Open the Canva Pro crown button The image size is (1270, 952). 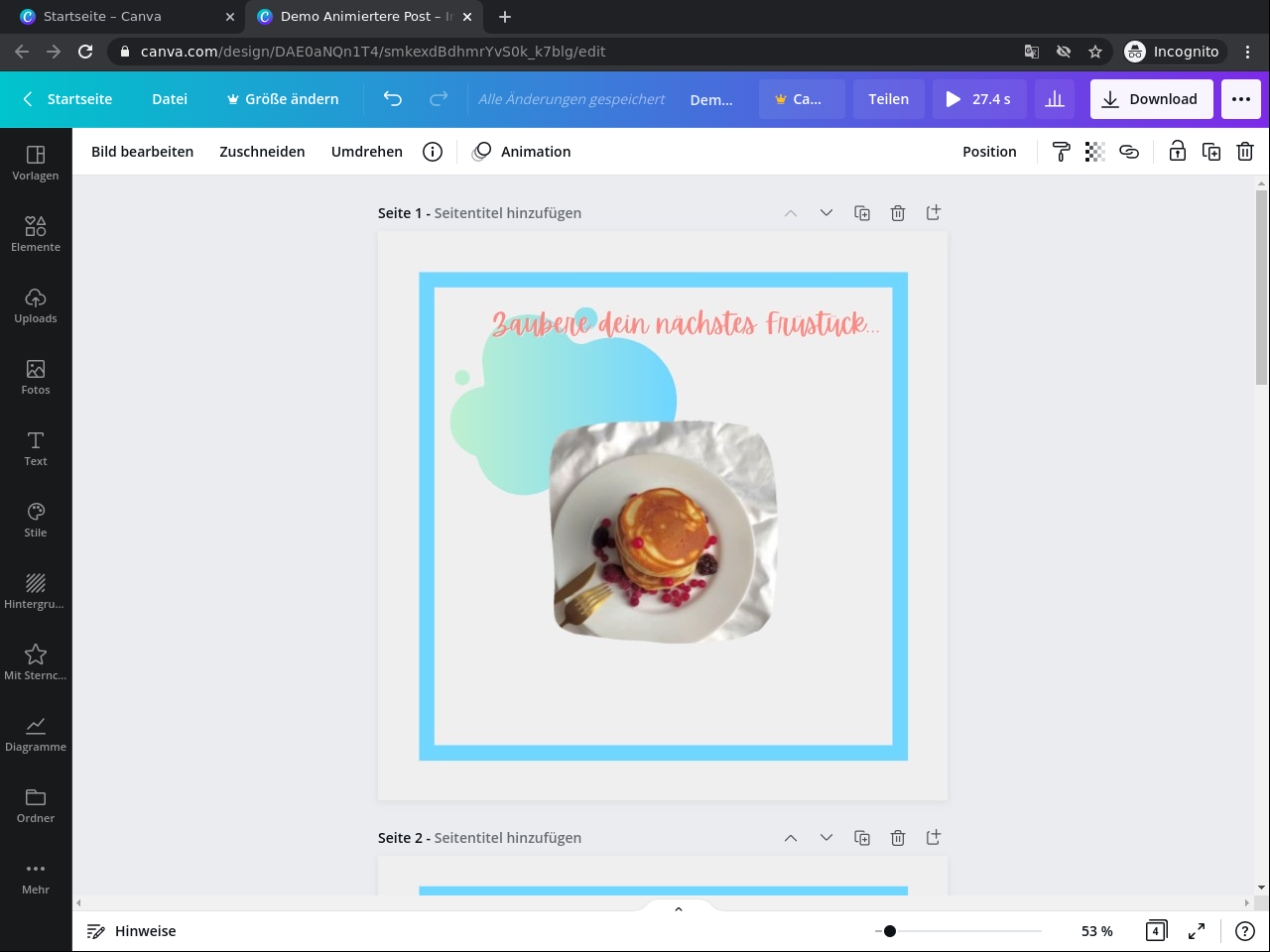(x=802, y=99)
